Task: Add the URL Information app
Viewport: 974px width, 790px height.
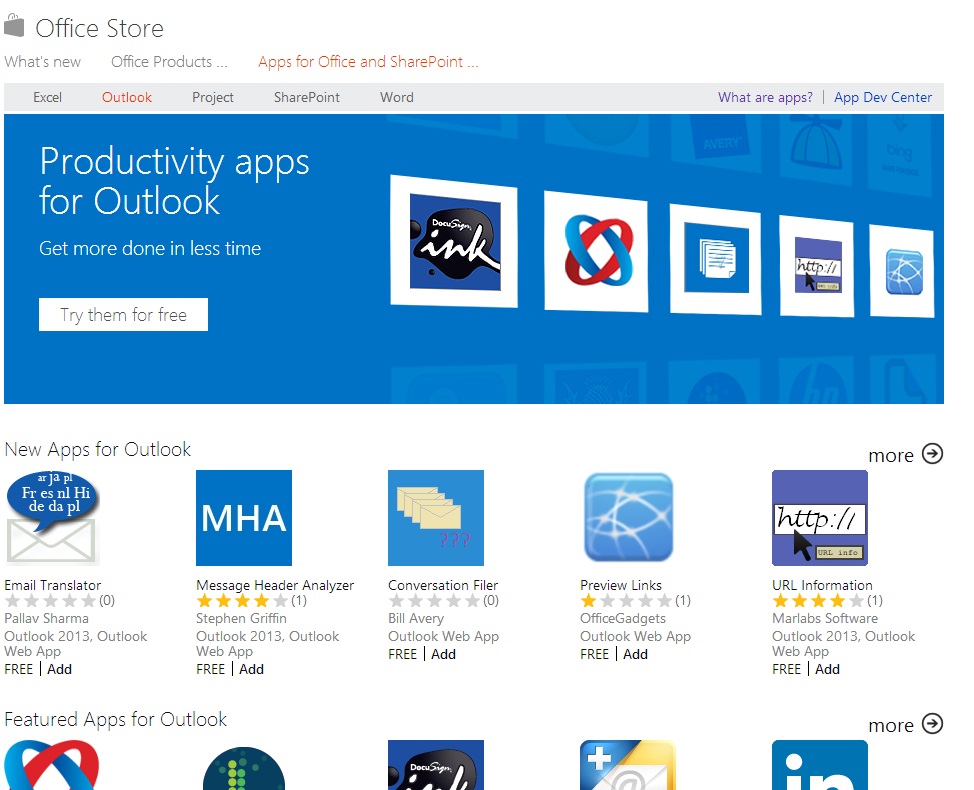Action: click(828, 669)
